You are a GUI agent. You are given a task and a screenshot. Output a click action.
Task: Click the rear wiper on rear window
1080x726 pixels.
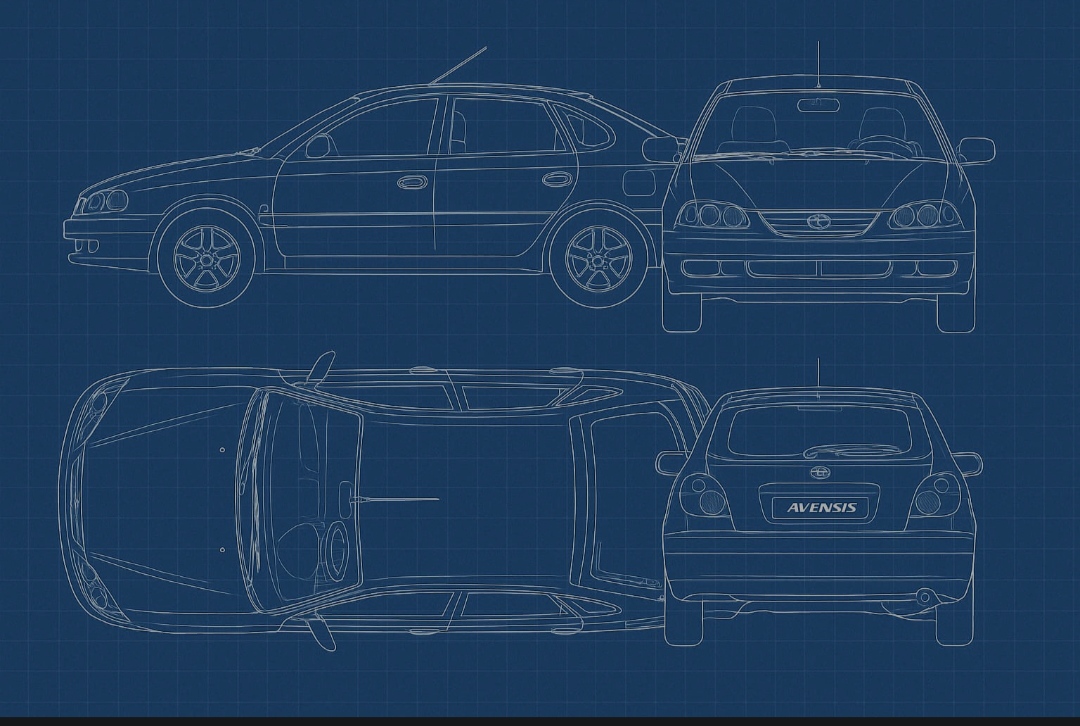[x=845, y=450]
